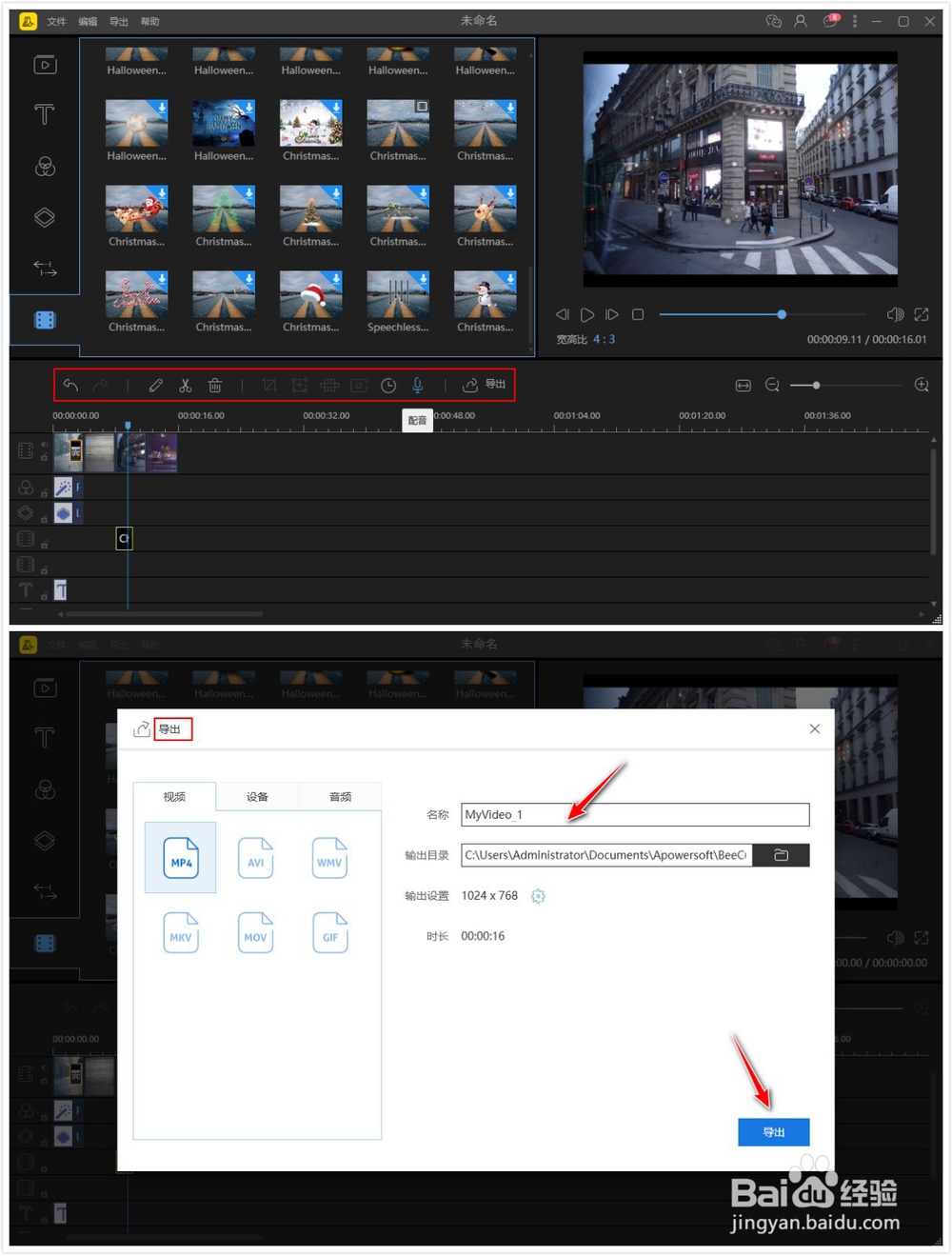Browse for the output folder
The width and height of the screenshot is (952, 1256).
(x=781, y=855)
